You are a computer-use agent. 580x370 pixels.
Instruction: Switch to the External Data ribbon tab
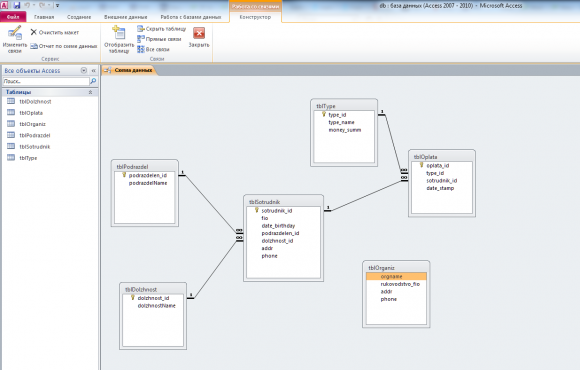125,17
